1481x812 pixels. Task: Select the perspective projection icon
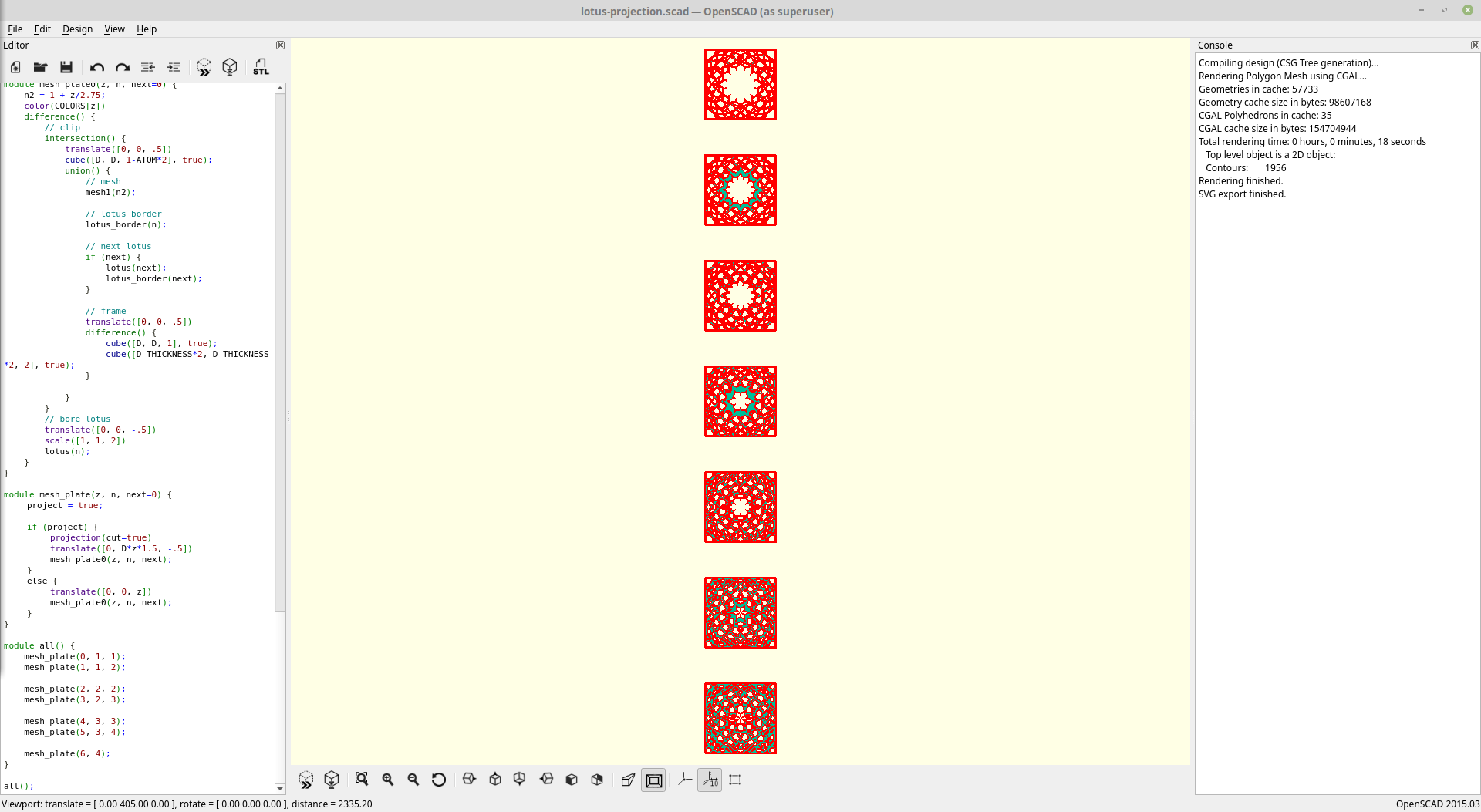(x=628, y=780)
